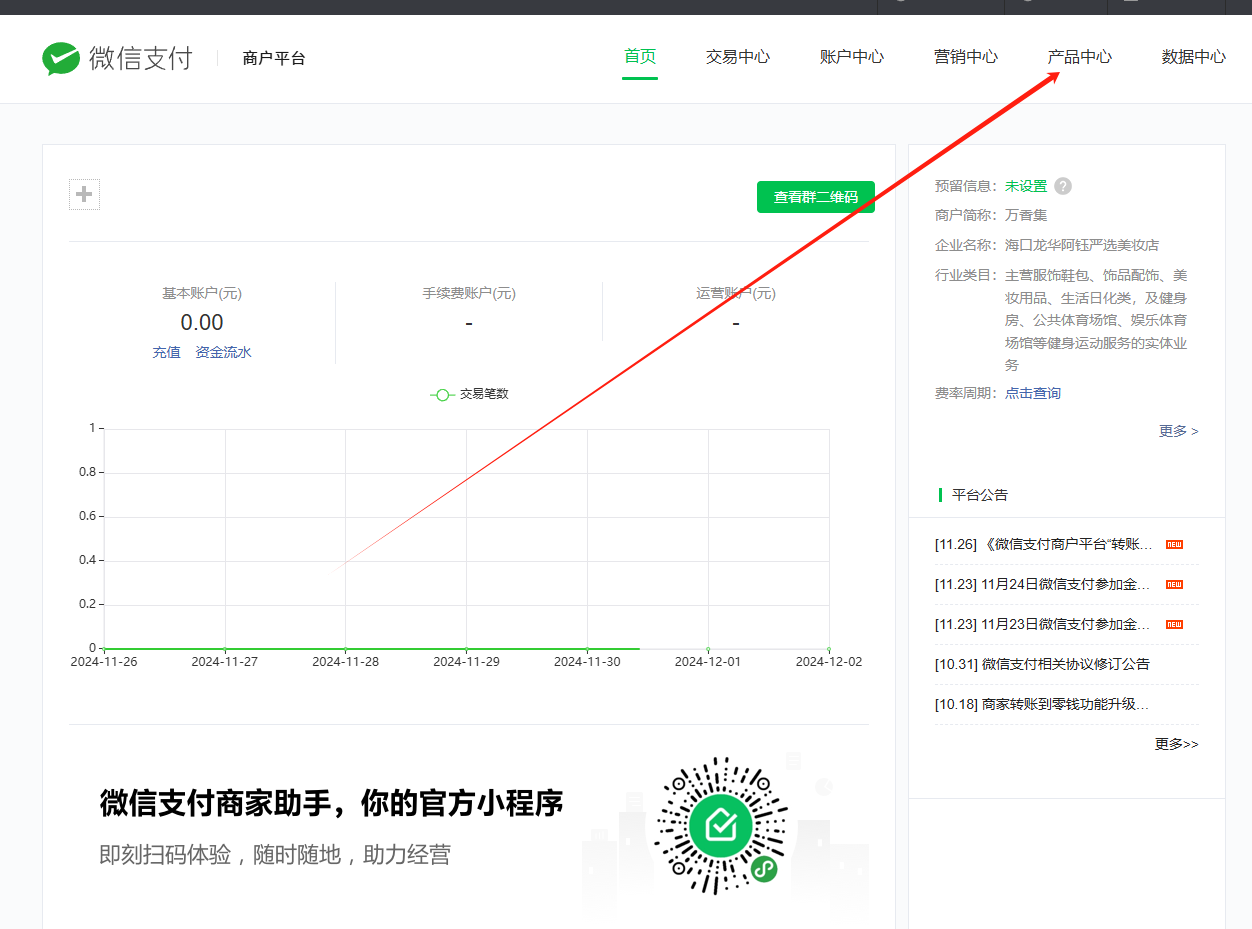Open the 交易中心 menu
This screenshot has height=929, width=1252.
(x=738, y=57)
